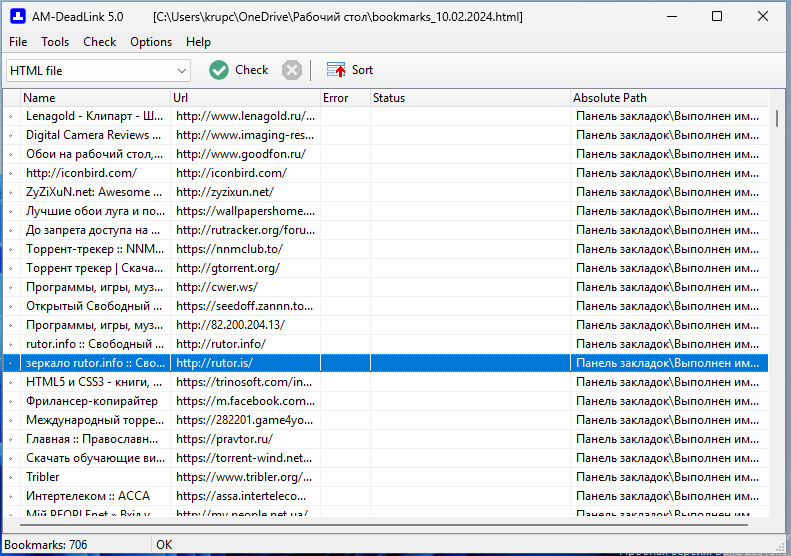Open the Check menu

tap(100, 42)
